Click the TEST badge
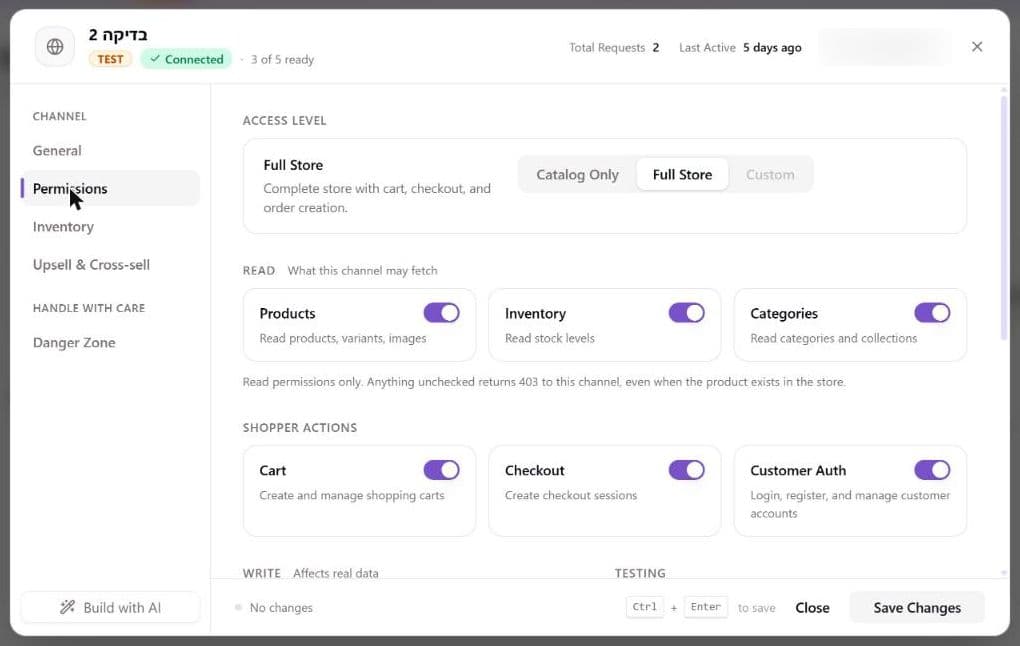This screenshot has height=646, width=1020. 110,59
